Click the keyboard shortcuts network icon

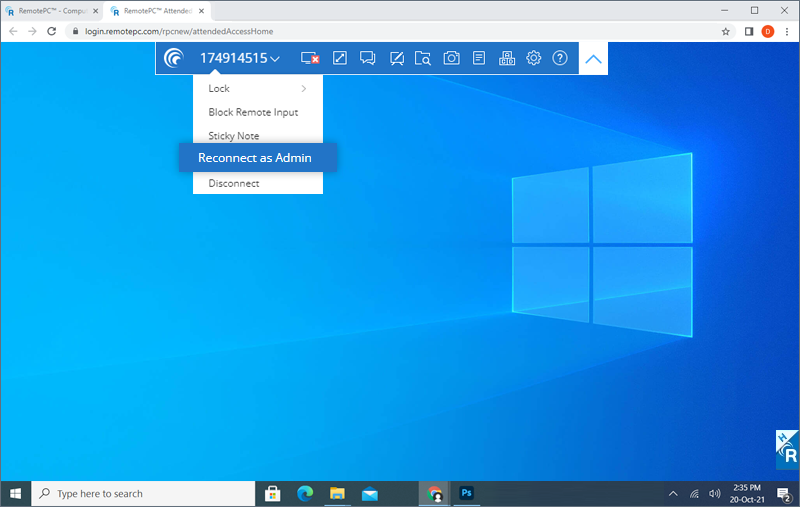506,58
